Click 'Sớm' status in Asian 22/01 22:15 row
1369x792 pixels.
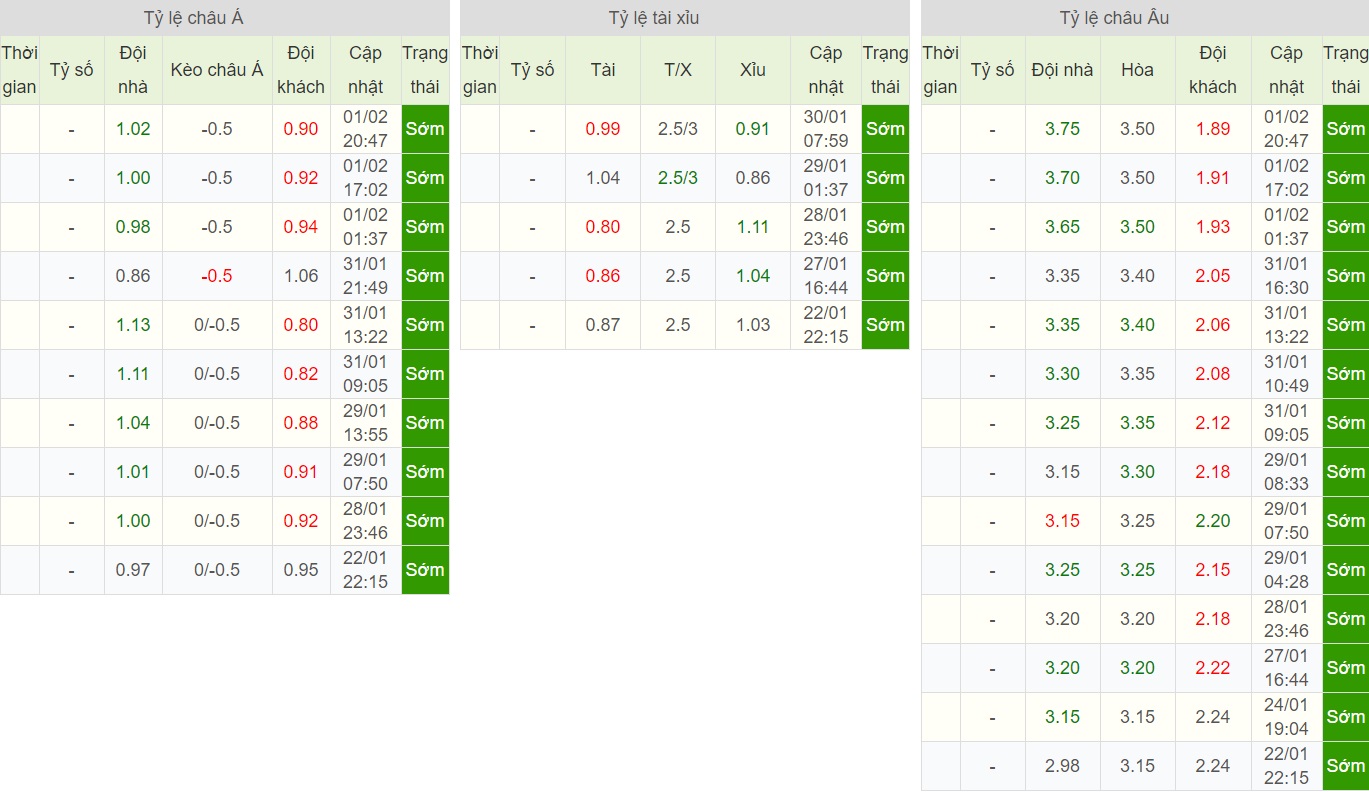(x=425, y=570)
